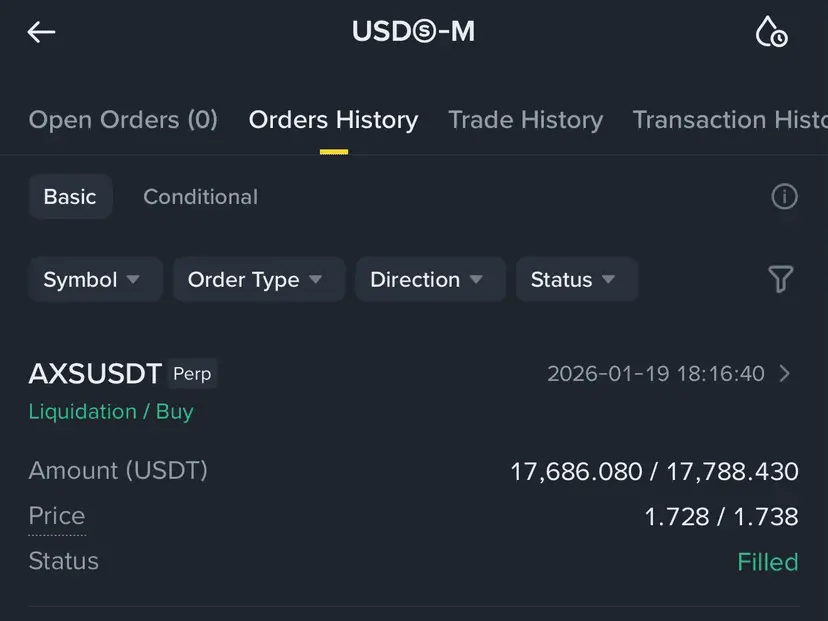This screenshot has width=828, height=621.
Task: Tap the order timestamp 2026-01-19 18:16:40
Action: pos(655,374)
